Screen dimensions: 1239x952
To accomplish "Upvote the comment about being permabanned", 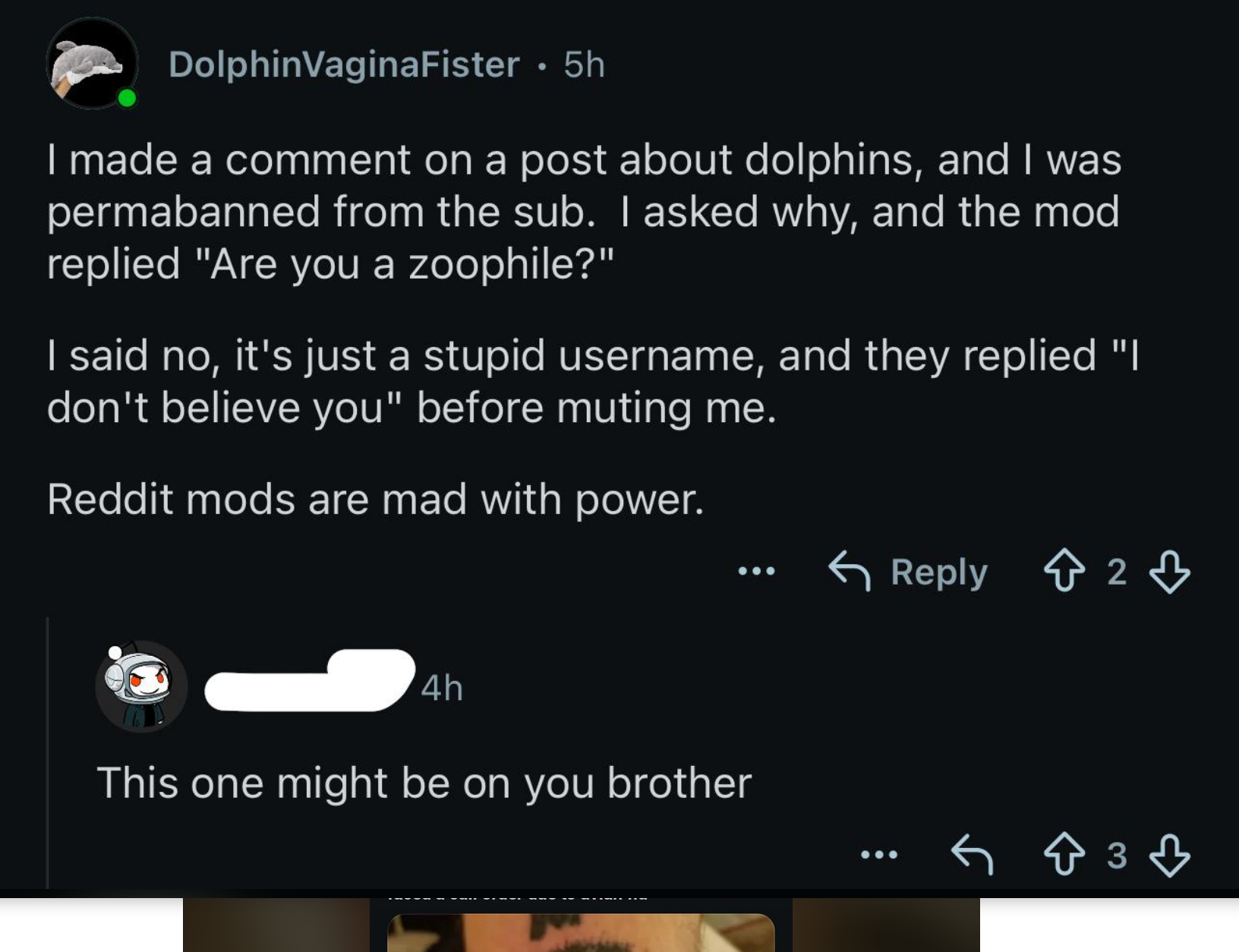I will coord(1064,571).
